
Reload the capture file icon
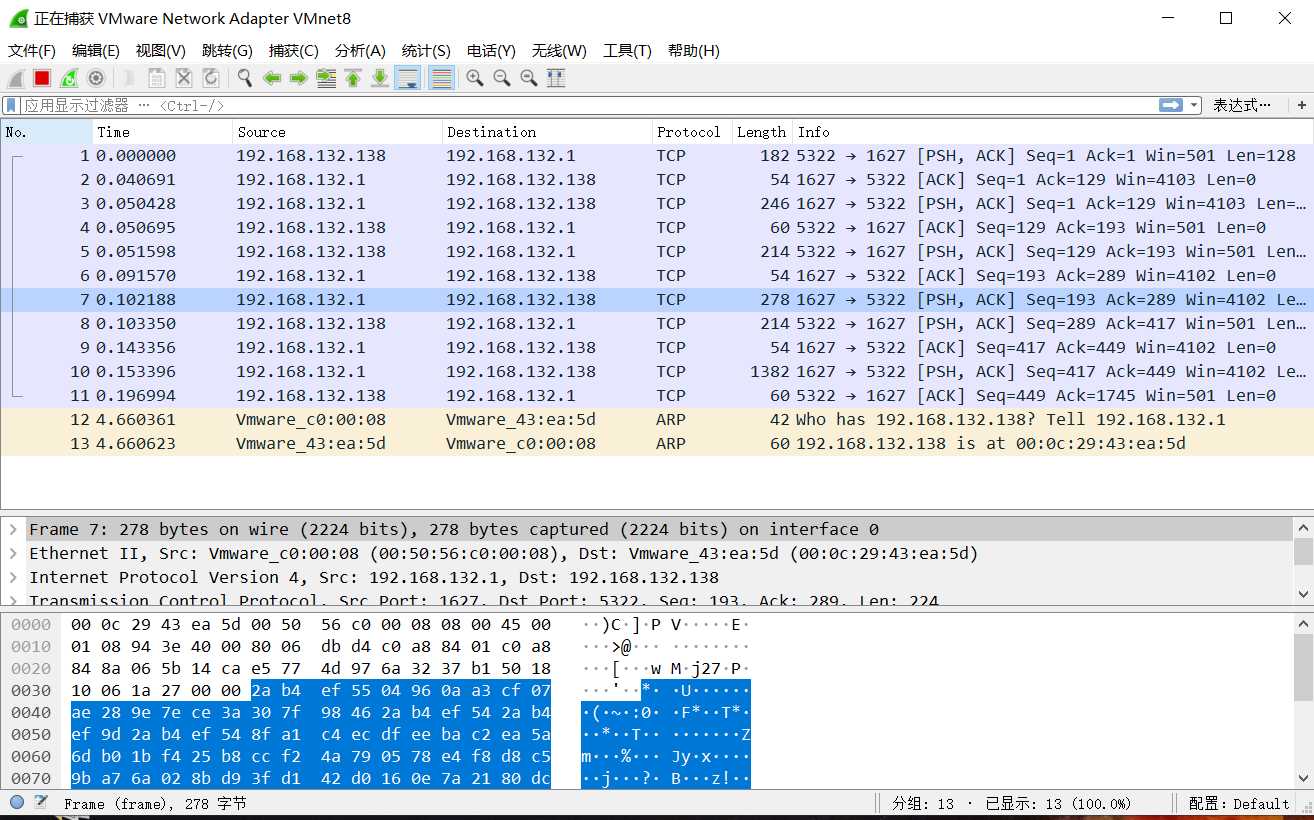tap(211, 78)
